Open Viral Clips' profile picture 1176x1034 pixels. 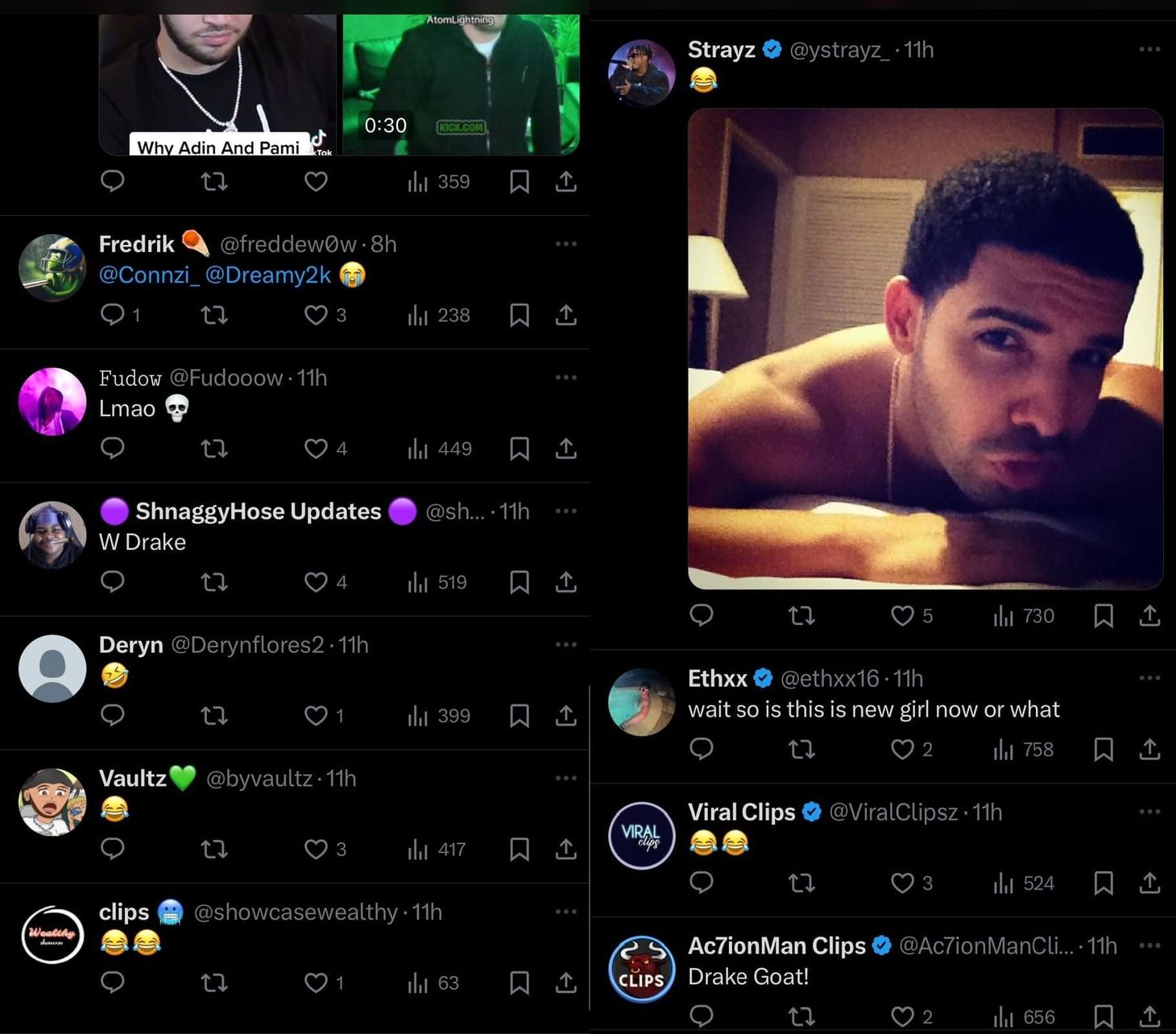pyautogui.click(x=641, y=836)
